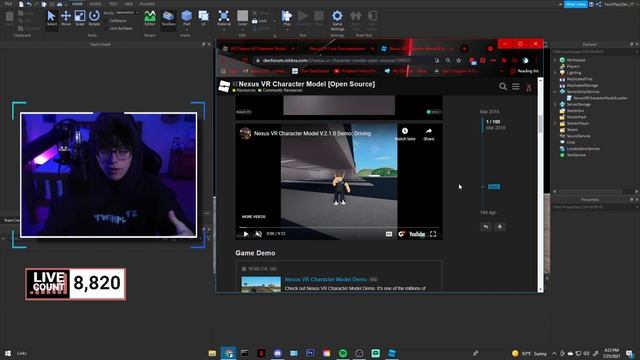The image size is (640, 360).
Task: Open the devforum hamburger menu
Action: tap(516, 87)
